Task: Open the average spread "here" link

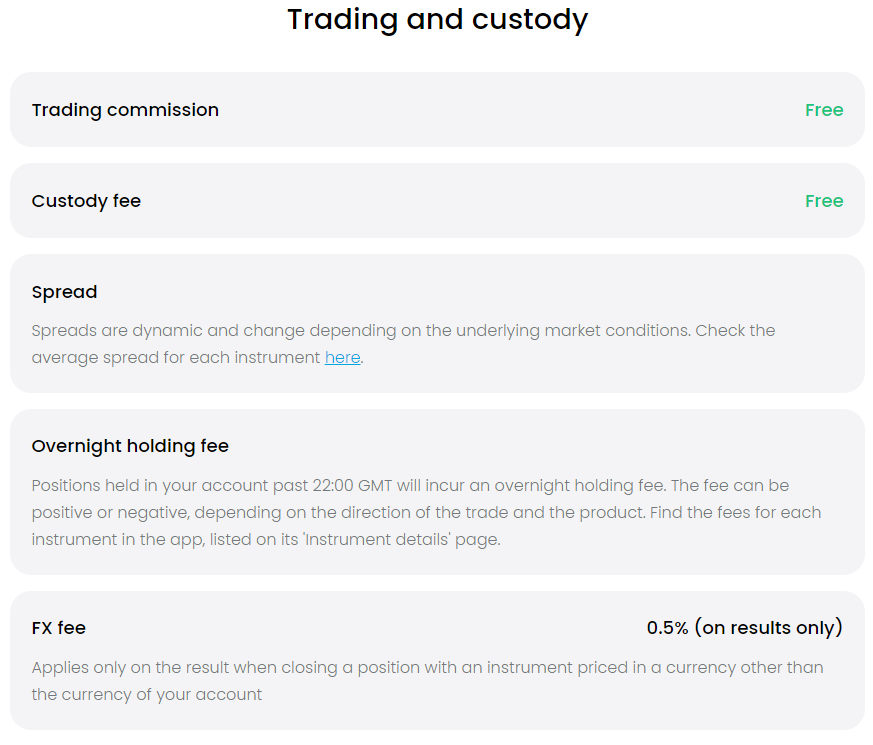Action: coord(342,357)
